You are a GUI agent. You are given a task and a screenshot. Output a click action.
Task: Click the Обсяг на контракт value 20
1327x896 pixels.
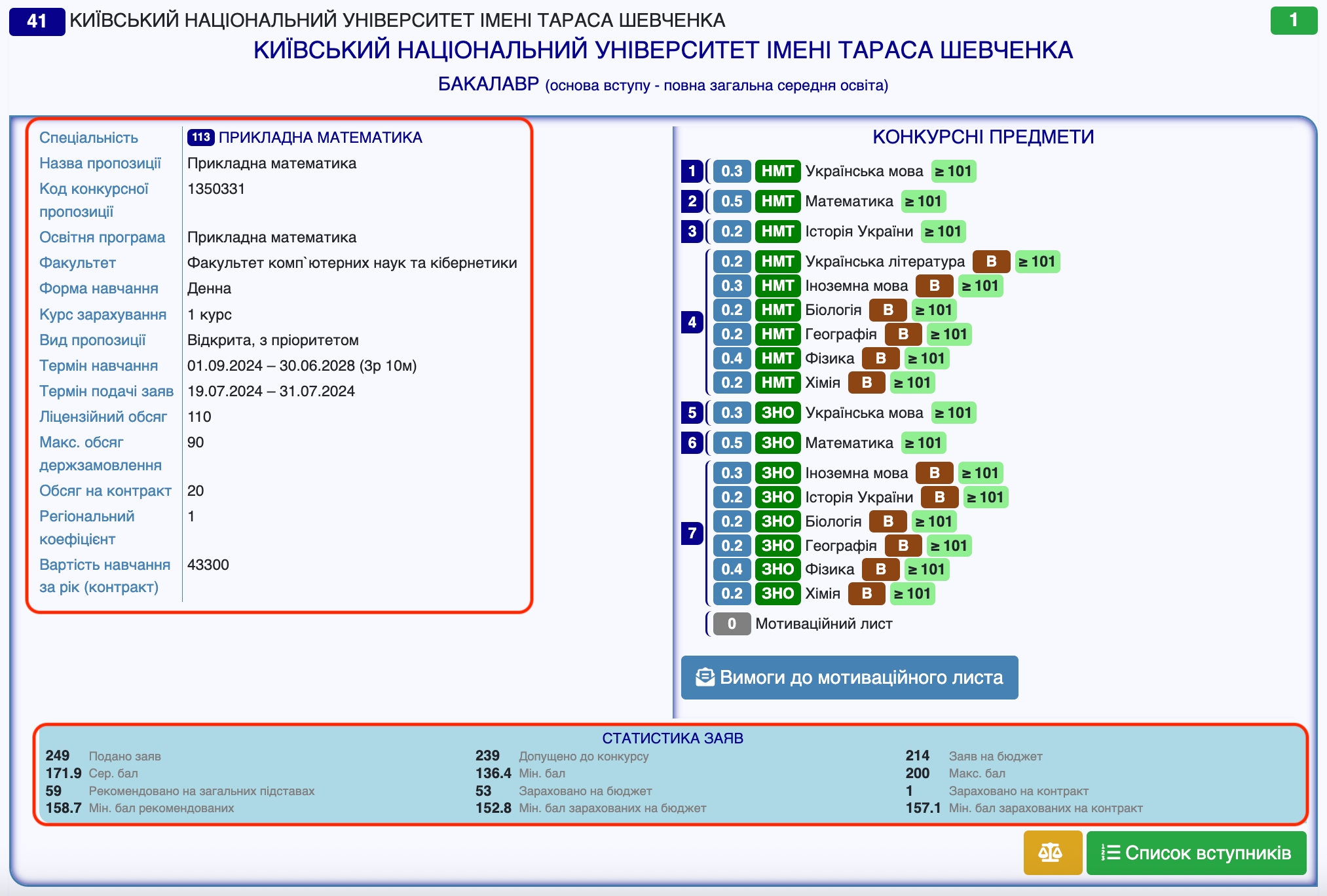pyautogui.click(x=195, y=491)
